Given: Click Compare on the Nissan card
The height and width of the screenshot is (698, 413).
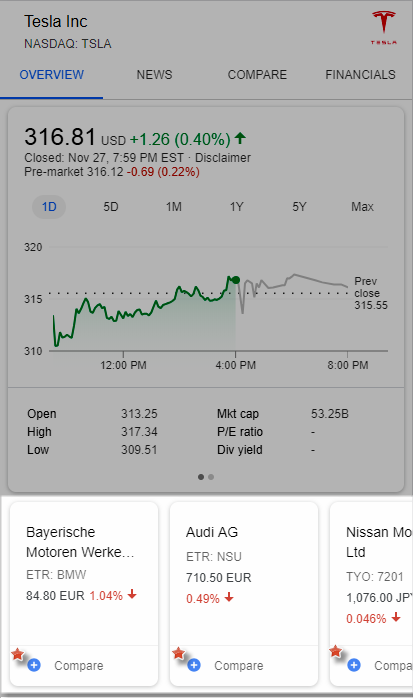Looking at the screenshot, I should point(393,666).
